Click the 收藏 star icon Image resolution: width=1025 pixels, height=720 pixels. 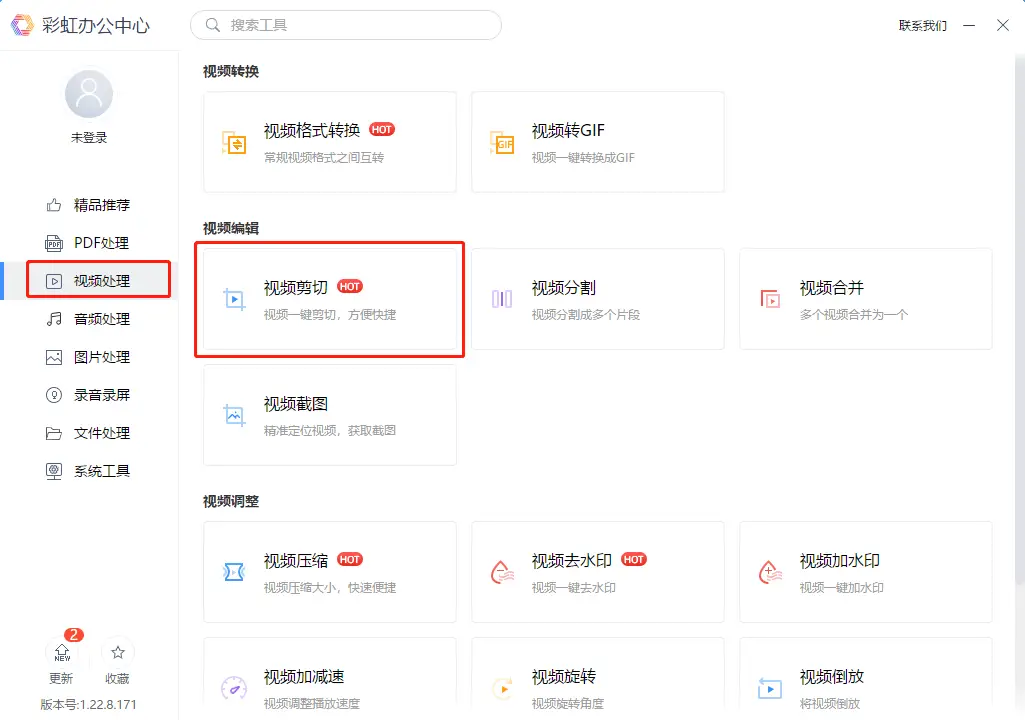click(x=118, y=652)
